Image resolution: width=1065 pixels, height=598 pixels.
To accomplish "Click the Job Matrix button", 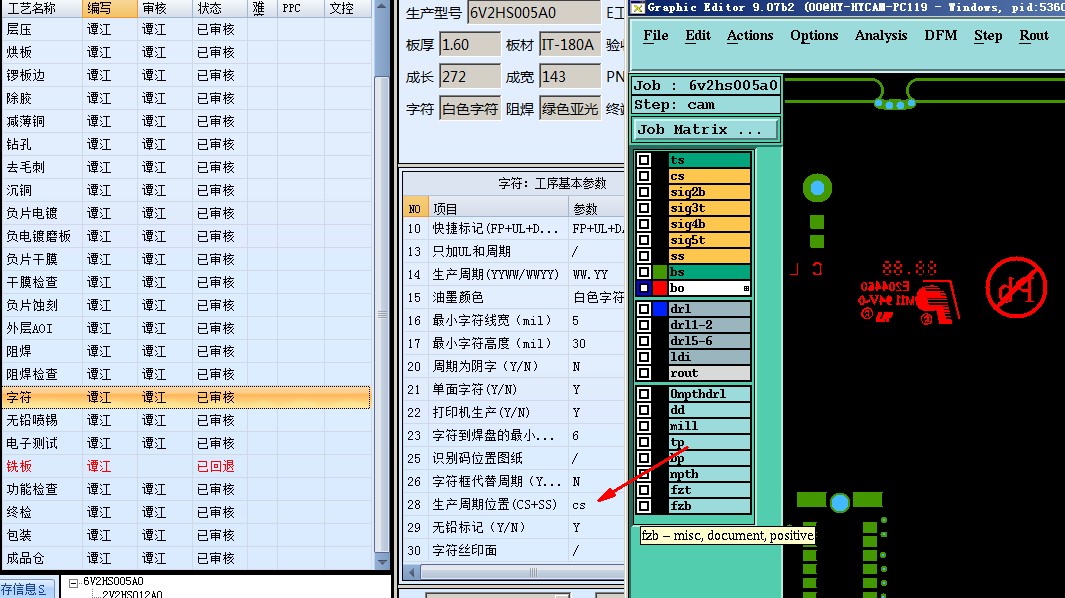I will click(706, 129).
